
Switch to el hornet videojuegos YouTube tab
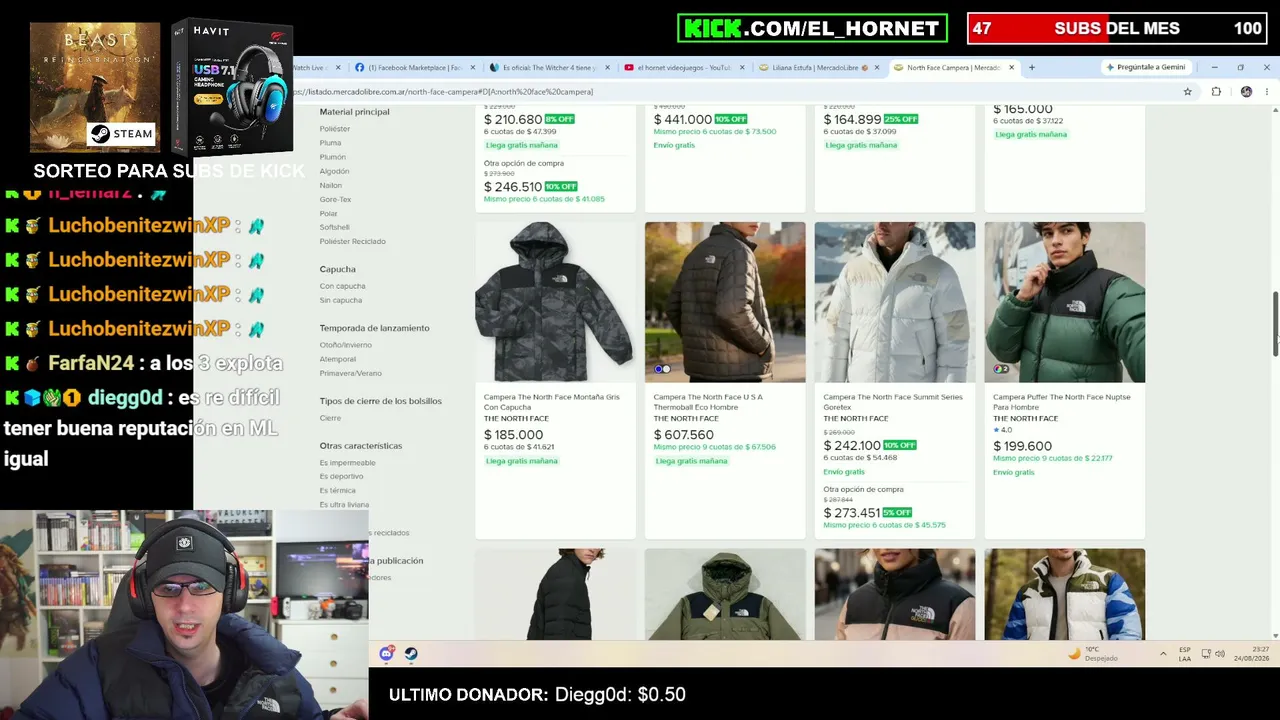pos(684,68)
